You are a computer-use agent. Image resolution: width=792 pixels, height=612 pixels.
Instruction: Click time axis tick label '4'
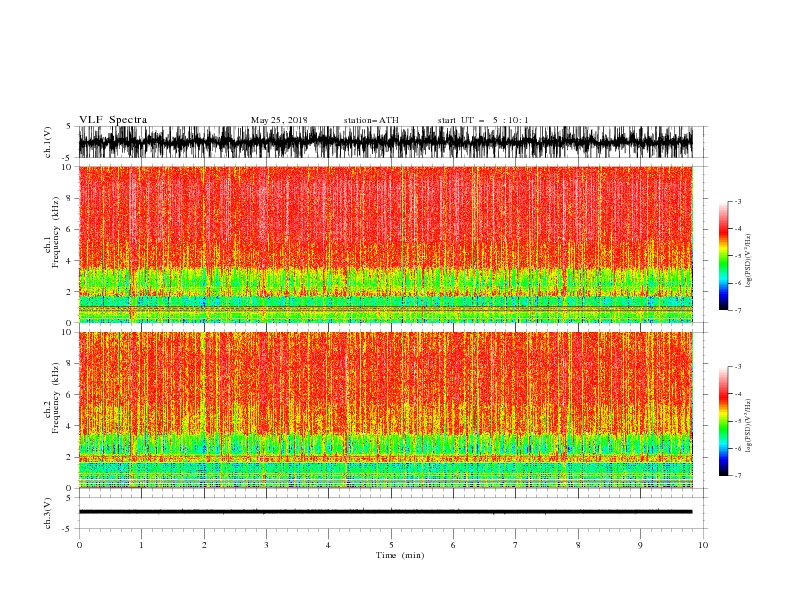(x=328, y=545)
